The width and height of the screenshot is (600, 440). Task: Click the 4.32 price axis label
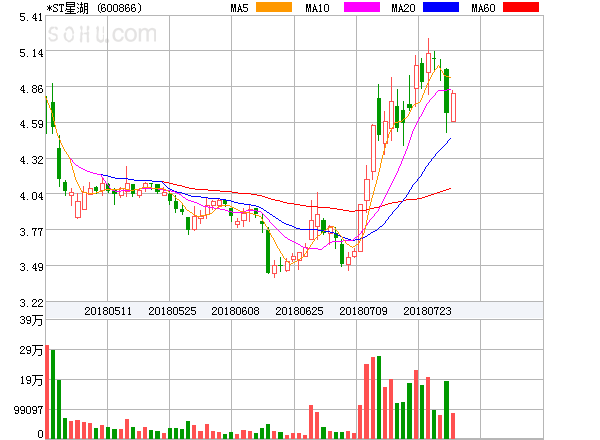pos(31,160)
